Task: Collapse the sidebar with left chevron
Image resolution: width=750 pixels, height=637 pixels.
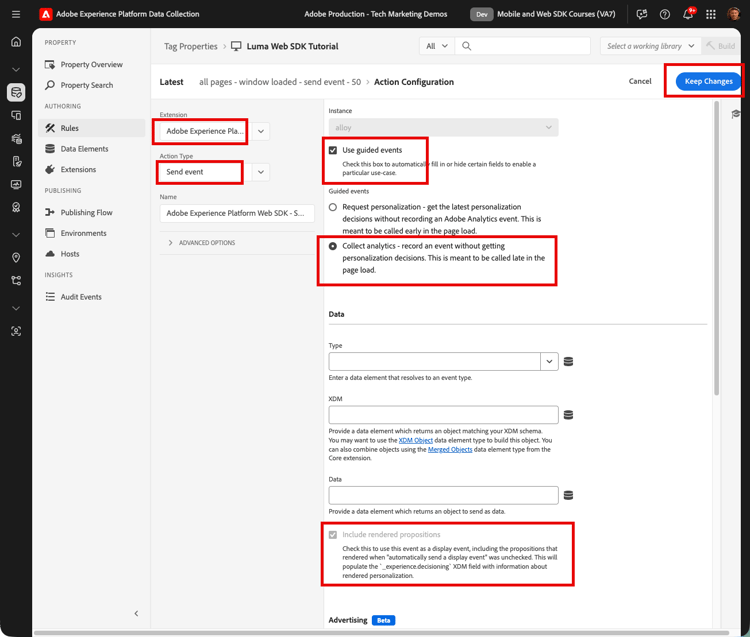Action: click(x=136, y=614)
